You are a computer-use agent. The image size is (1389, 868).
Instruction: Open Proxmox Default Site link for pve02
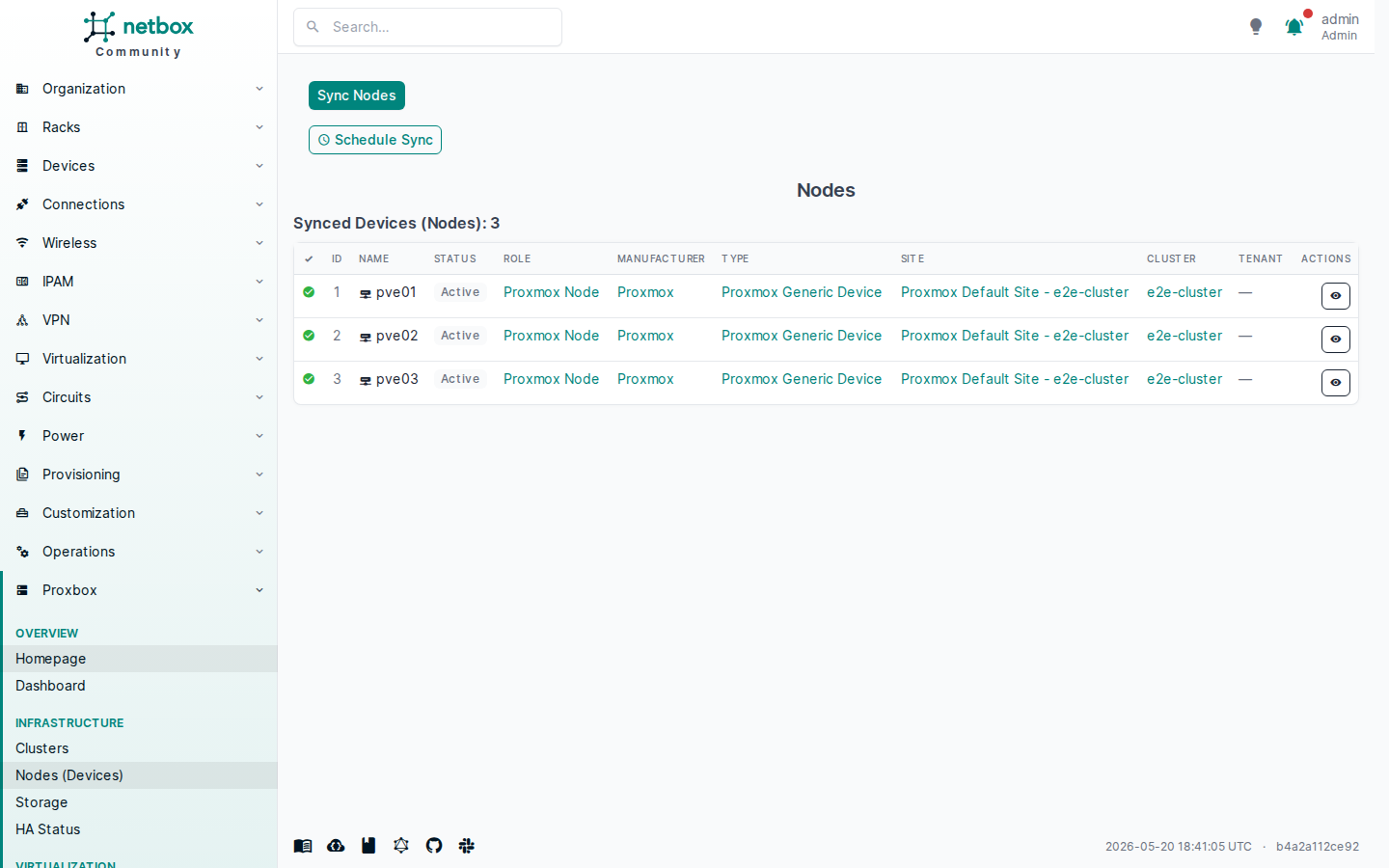[x=1015, y=336]
